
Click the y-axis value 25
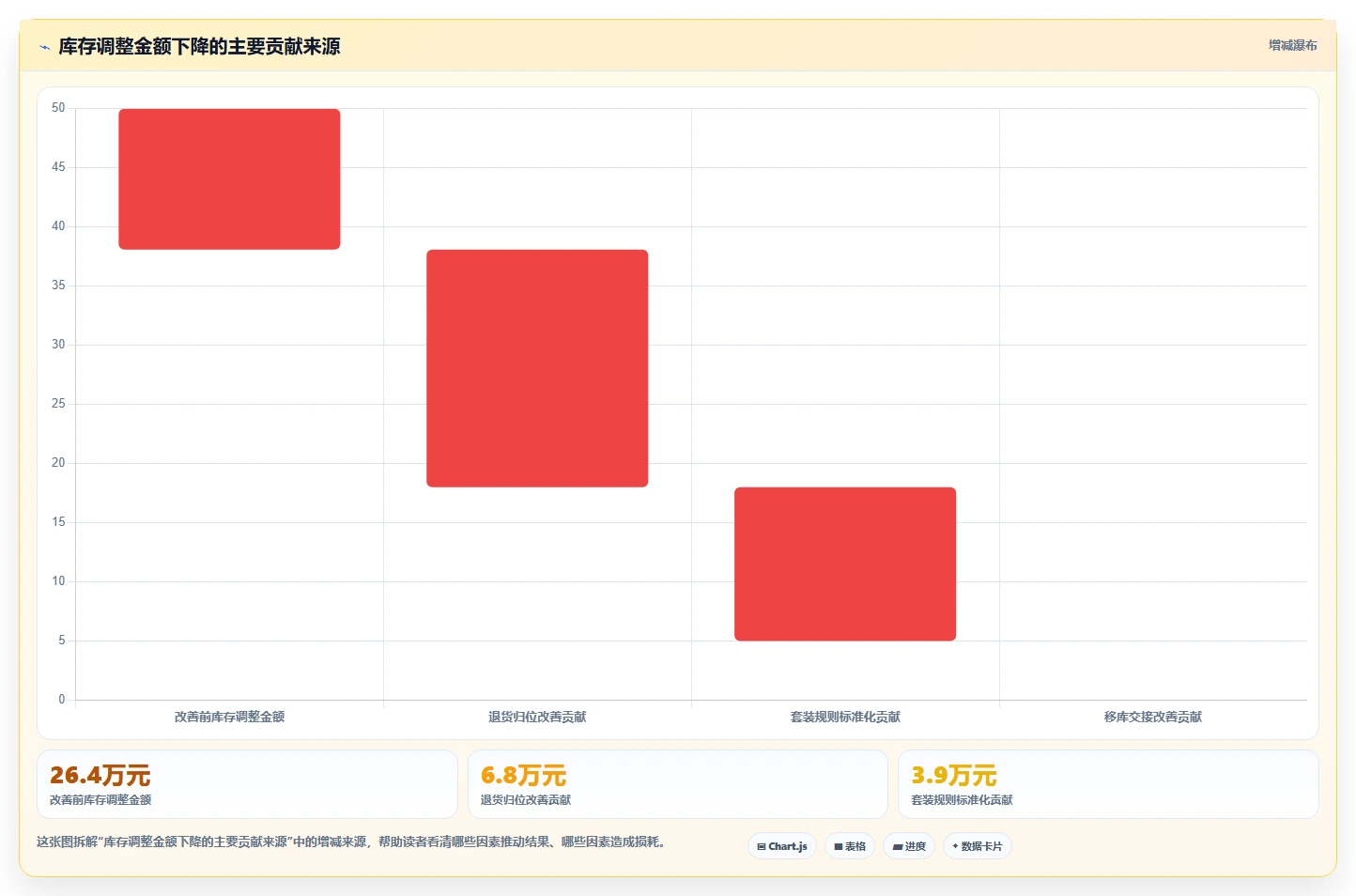(x=58, y=404)
